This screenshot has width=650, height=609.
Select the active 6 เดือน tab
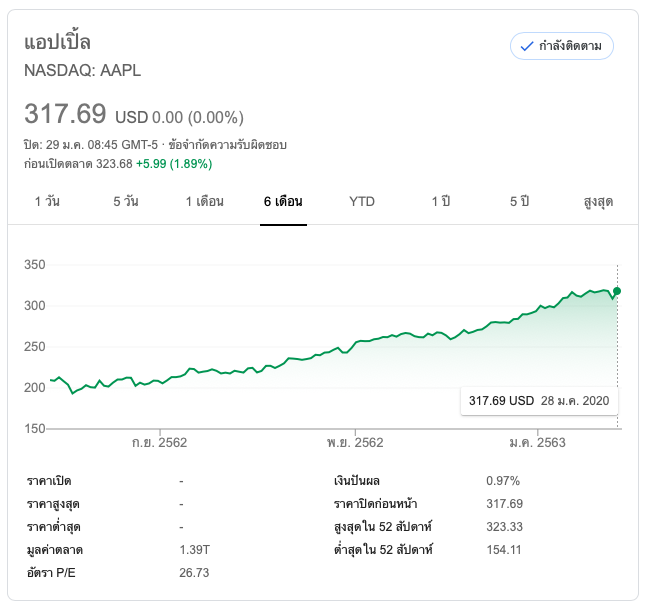point(283,201)
